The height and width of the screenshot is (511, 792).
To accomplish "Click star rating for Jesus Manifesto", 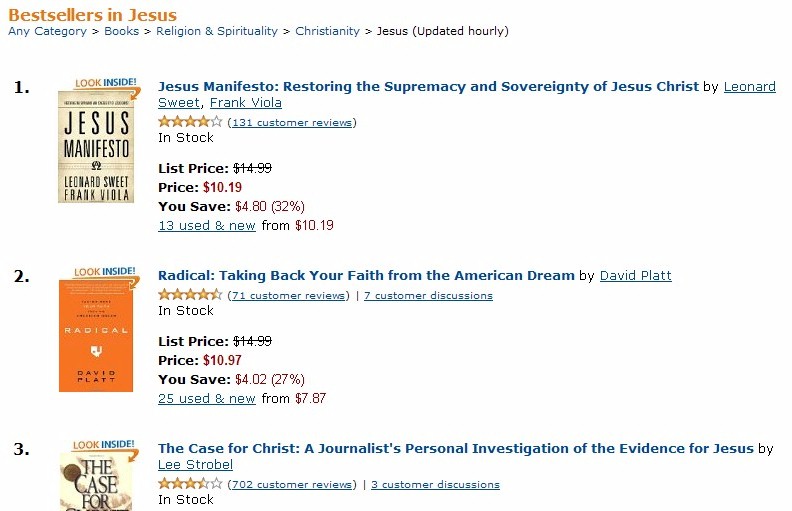I will 190,122.
